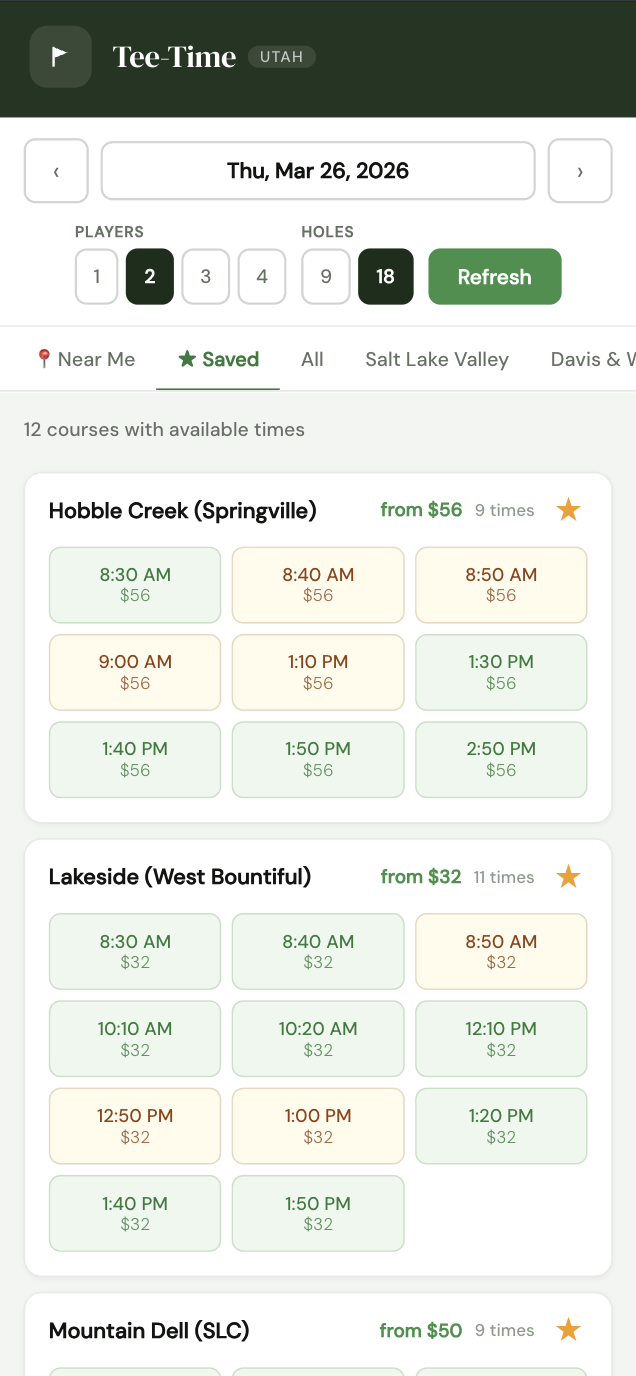Book the 8:30 AM $56 slot at Hobble Creek
Screen dimensions: 636x1376
click(x=134, y=585)
